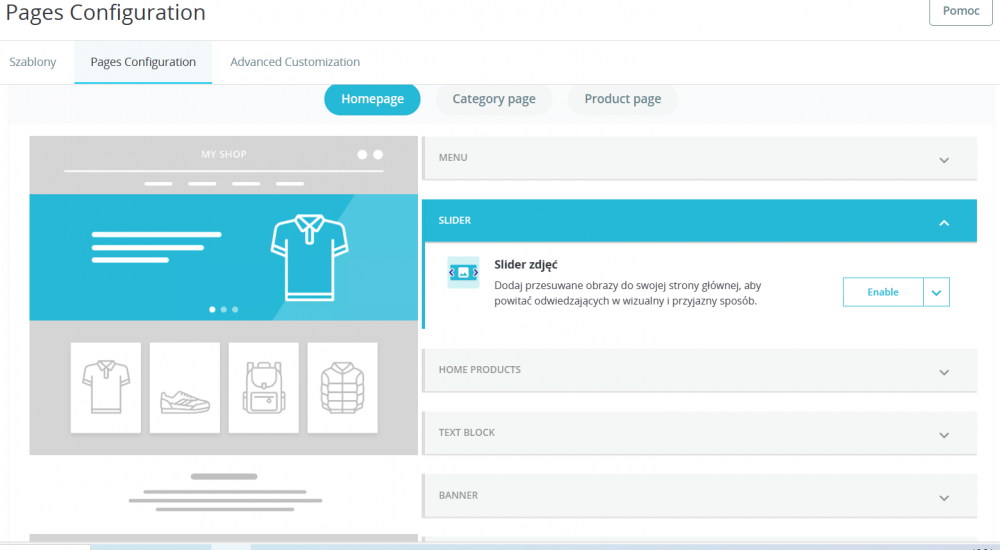Switch to the Szablony tab
This screenshot has width=1000, height=550.
click(x=33, y=62)
